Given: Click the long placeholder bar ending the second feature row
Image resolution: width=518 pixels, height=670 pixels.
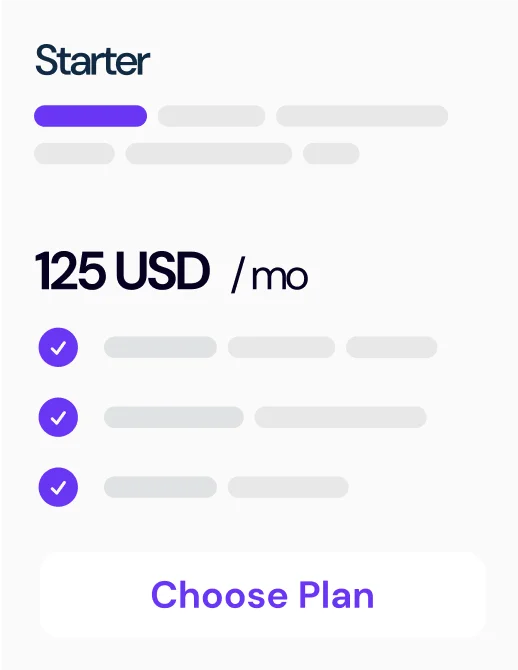Looking at the screenshot, I should [x=341, y=417].
